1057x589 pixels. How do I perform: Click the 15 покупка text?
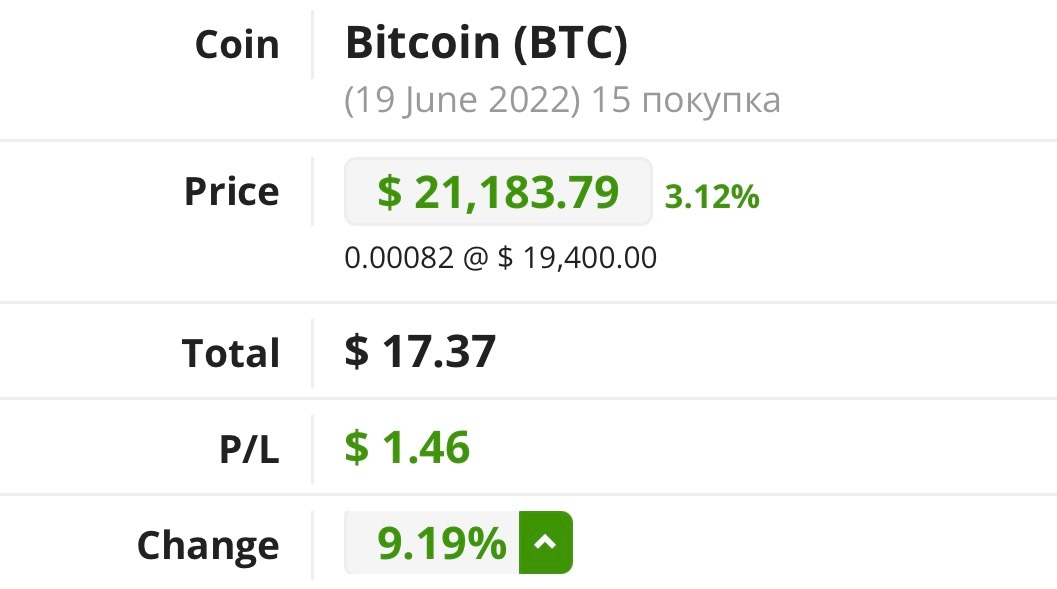[x=686, y=100]
